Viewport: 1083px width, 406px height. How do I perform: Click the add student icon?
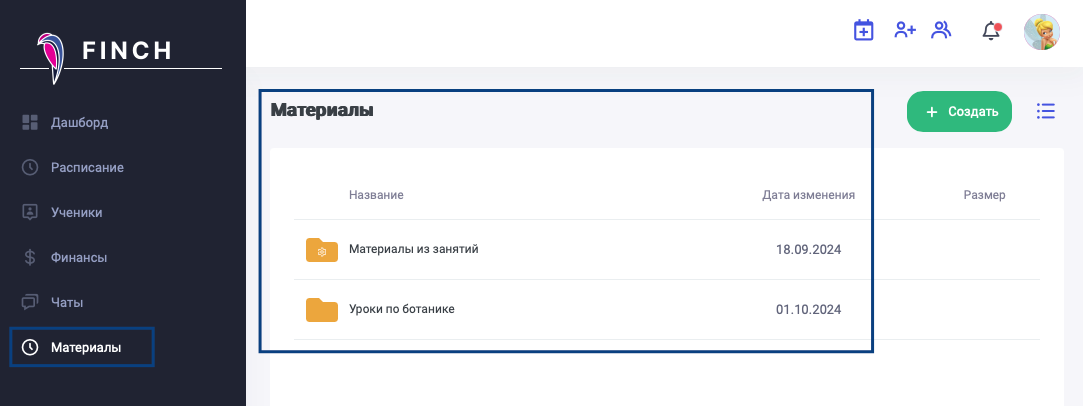[905, 31]
